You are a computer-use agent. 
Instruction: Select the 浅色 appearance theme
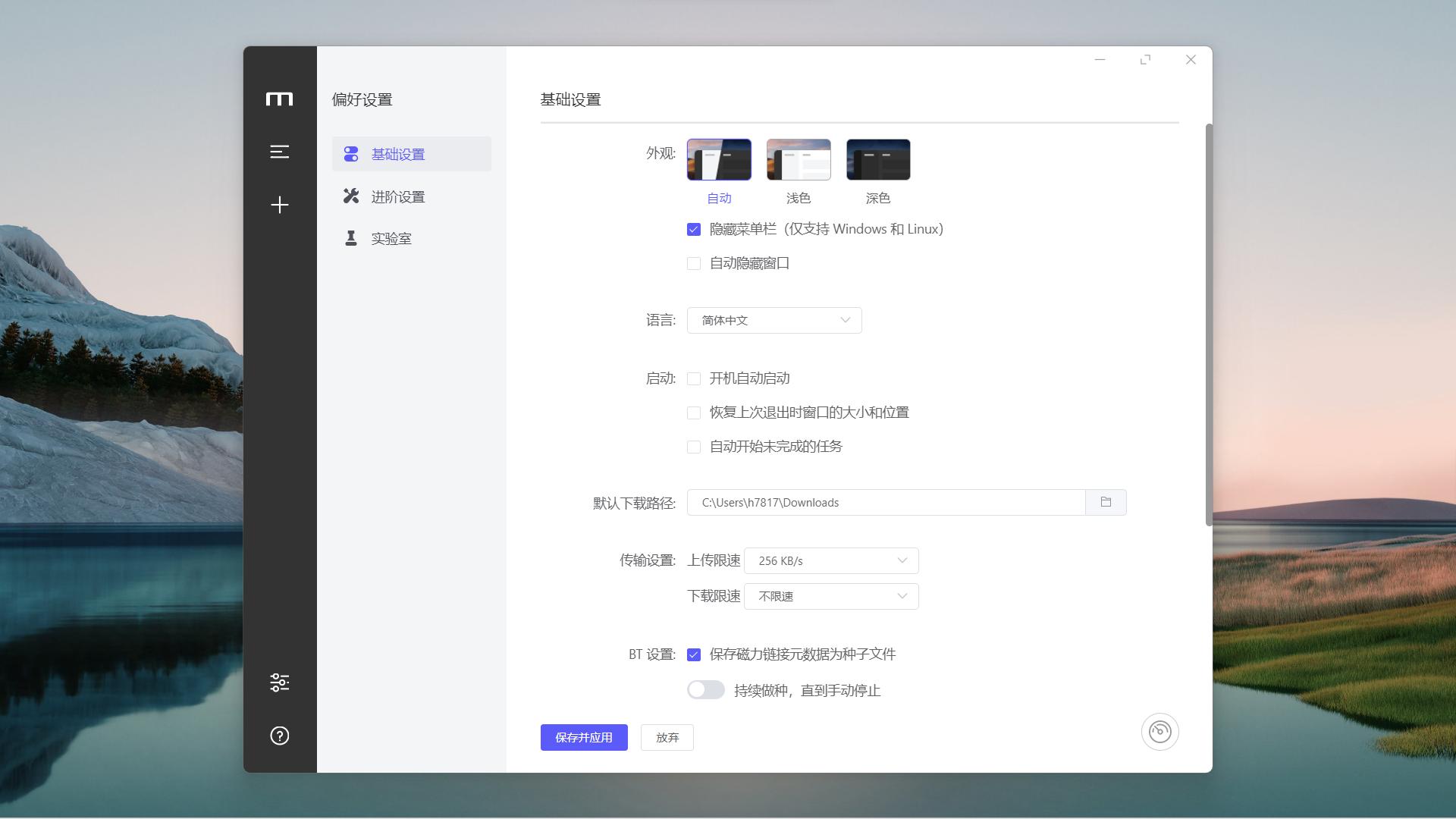click(799, 159)
